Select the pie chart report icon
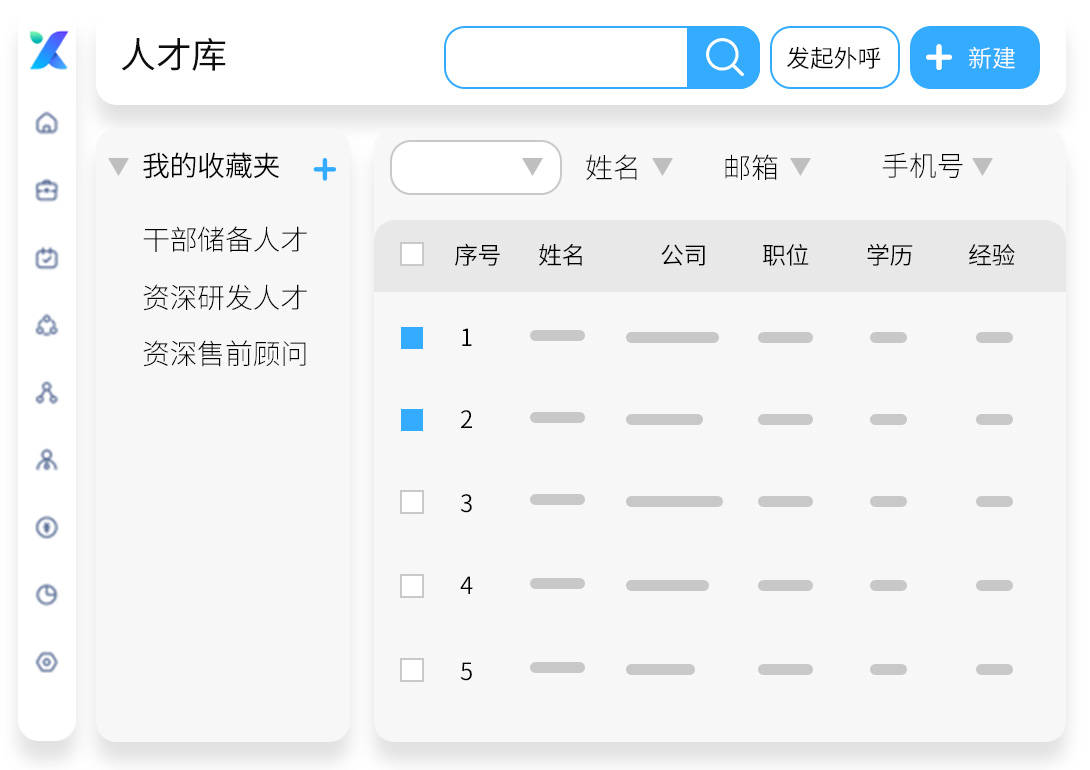The width and height of the screenshot is (1090, 770). [x=47, y=595]
